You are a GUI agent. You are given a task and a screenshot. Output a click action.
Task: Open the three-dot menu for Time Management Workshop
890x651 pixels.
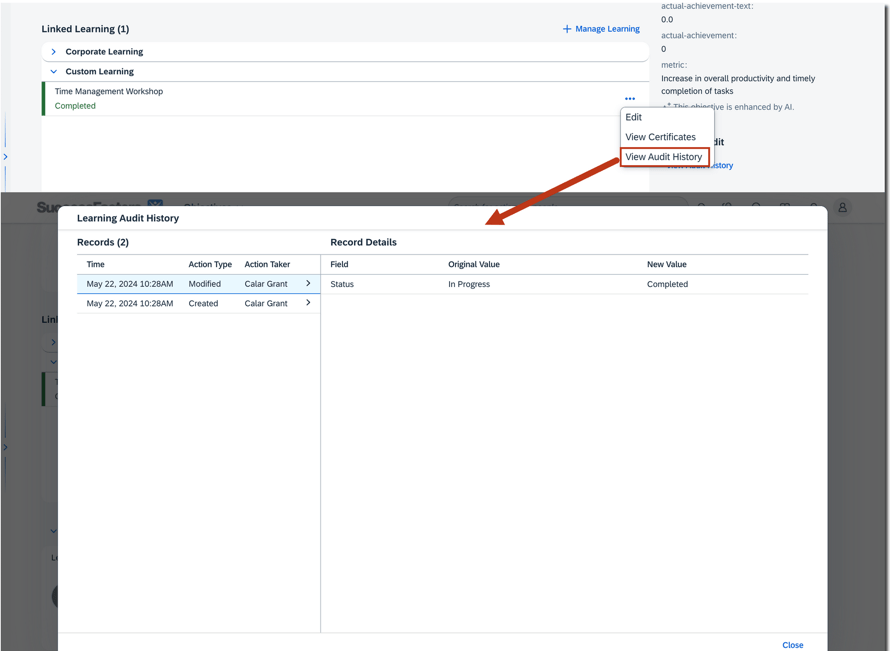(x=629, y=99)
